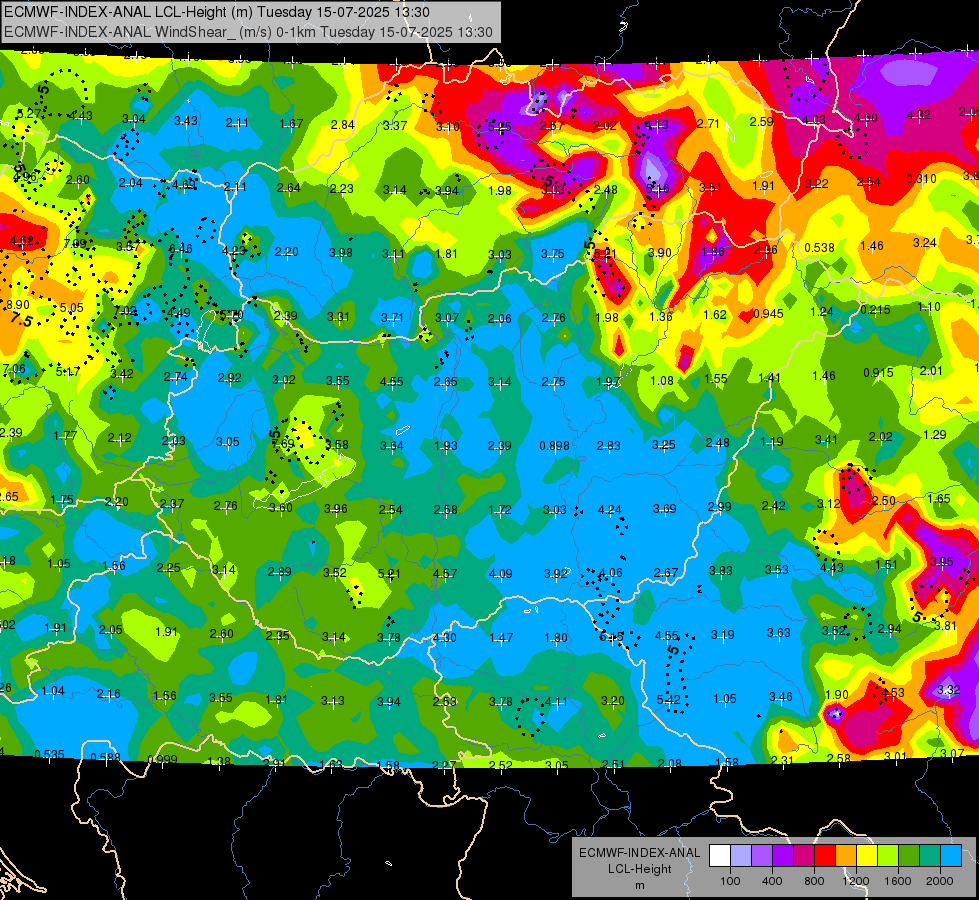Click the wind shear value '4.24'

[x=609, y=510]
